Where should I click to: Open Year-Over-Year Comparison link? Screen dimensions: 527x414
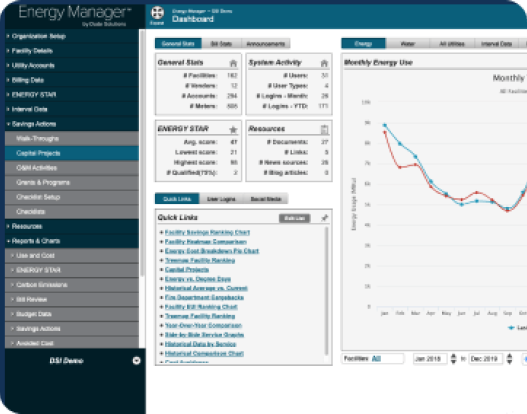coord(203,325)
